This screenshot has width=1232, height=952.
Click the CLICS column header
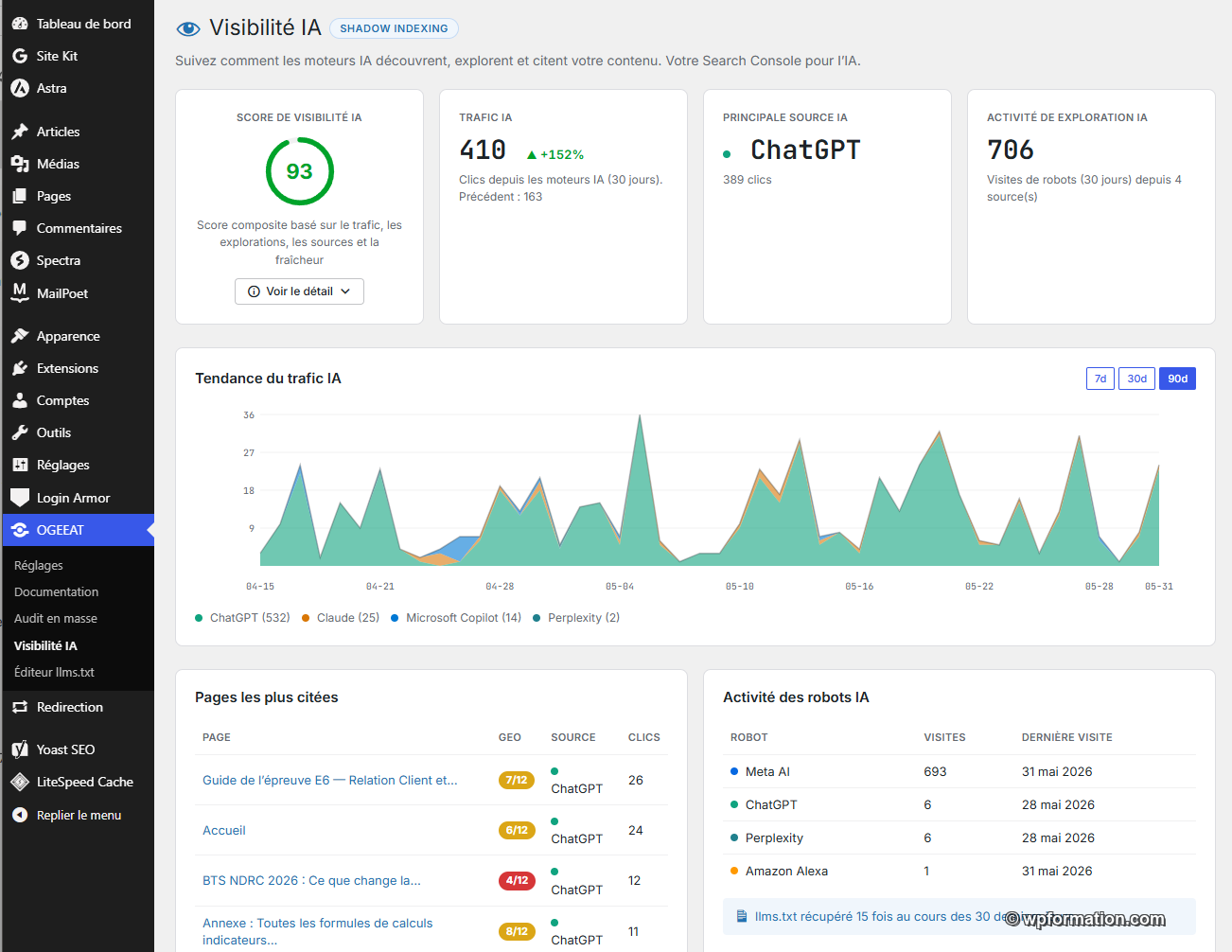tap(644, 737)
